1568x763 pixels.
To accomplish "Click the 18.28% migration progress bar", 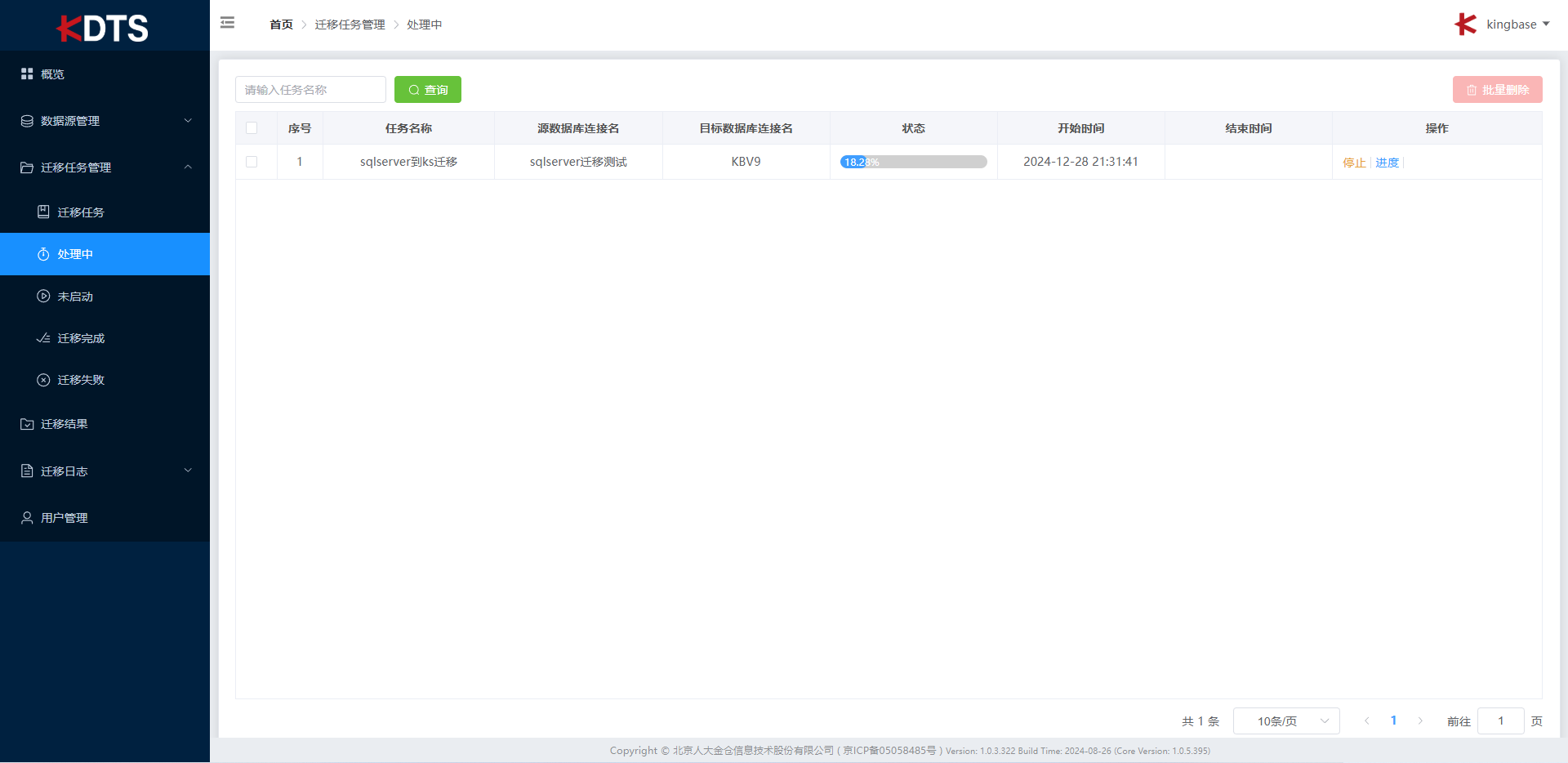I will tap(913, 162).
